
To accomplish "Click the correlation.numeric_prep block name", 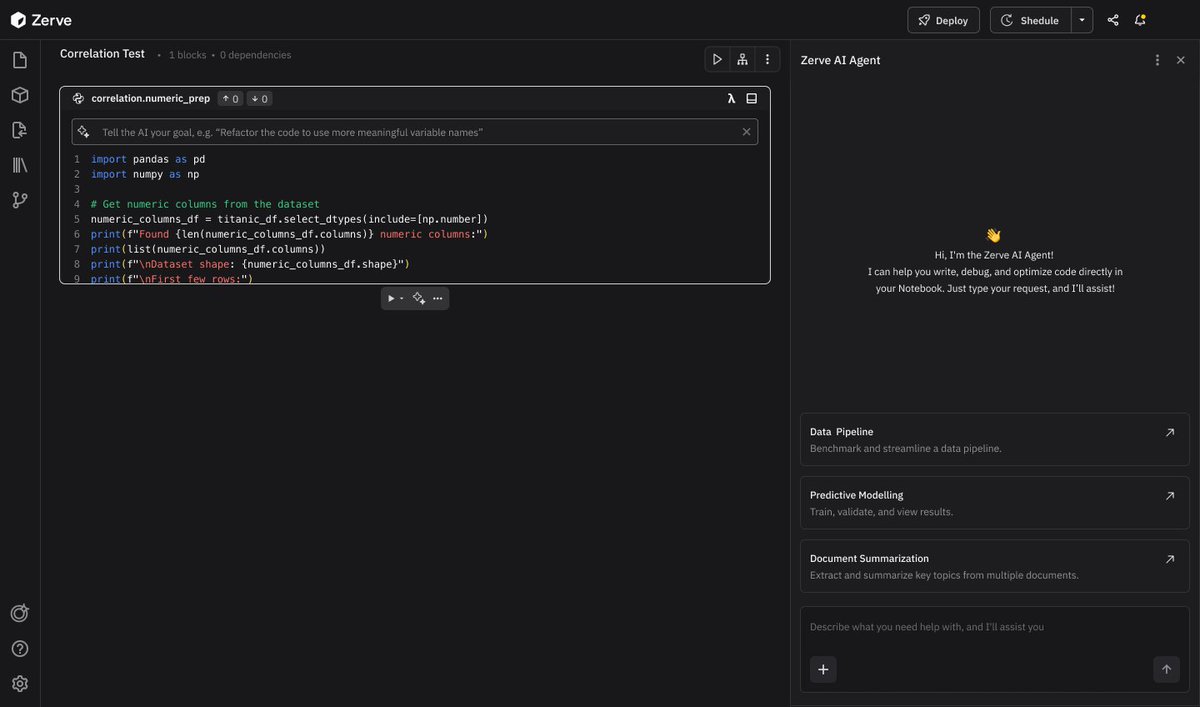I will (x=150, y=98).
